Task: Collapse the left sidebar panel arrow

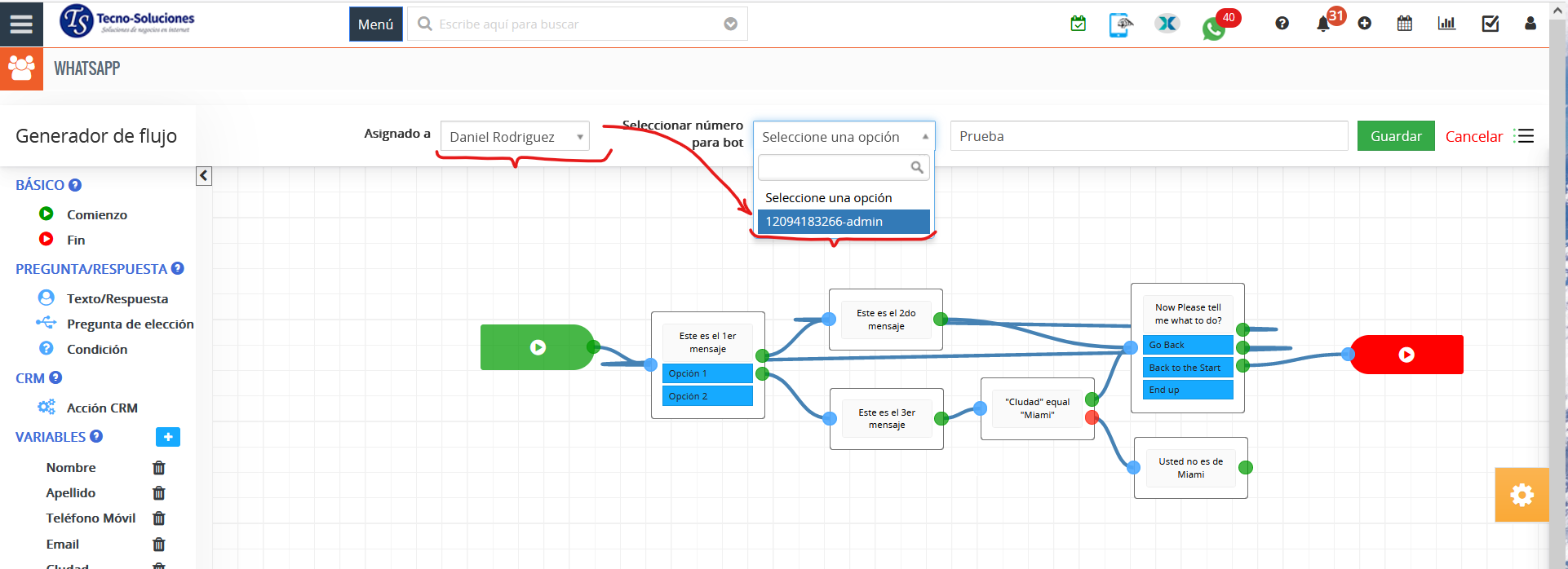Action: 204,176
